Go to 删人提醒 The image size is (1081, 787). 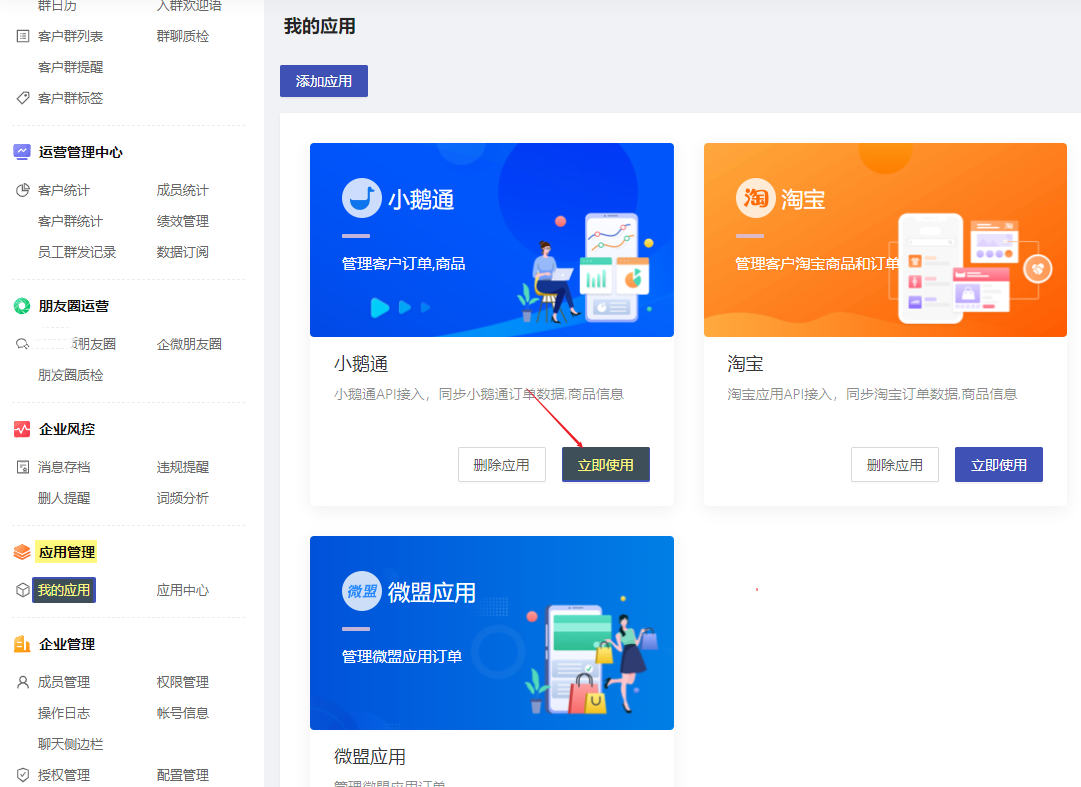coord(63,498)
